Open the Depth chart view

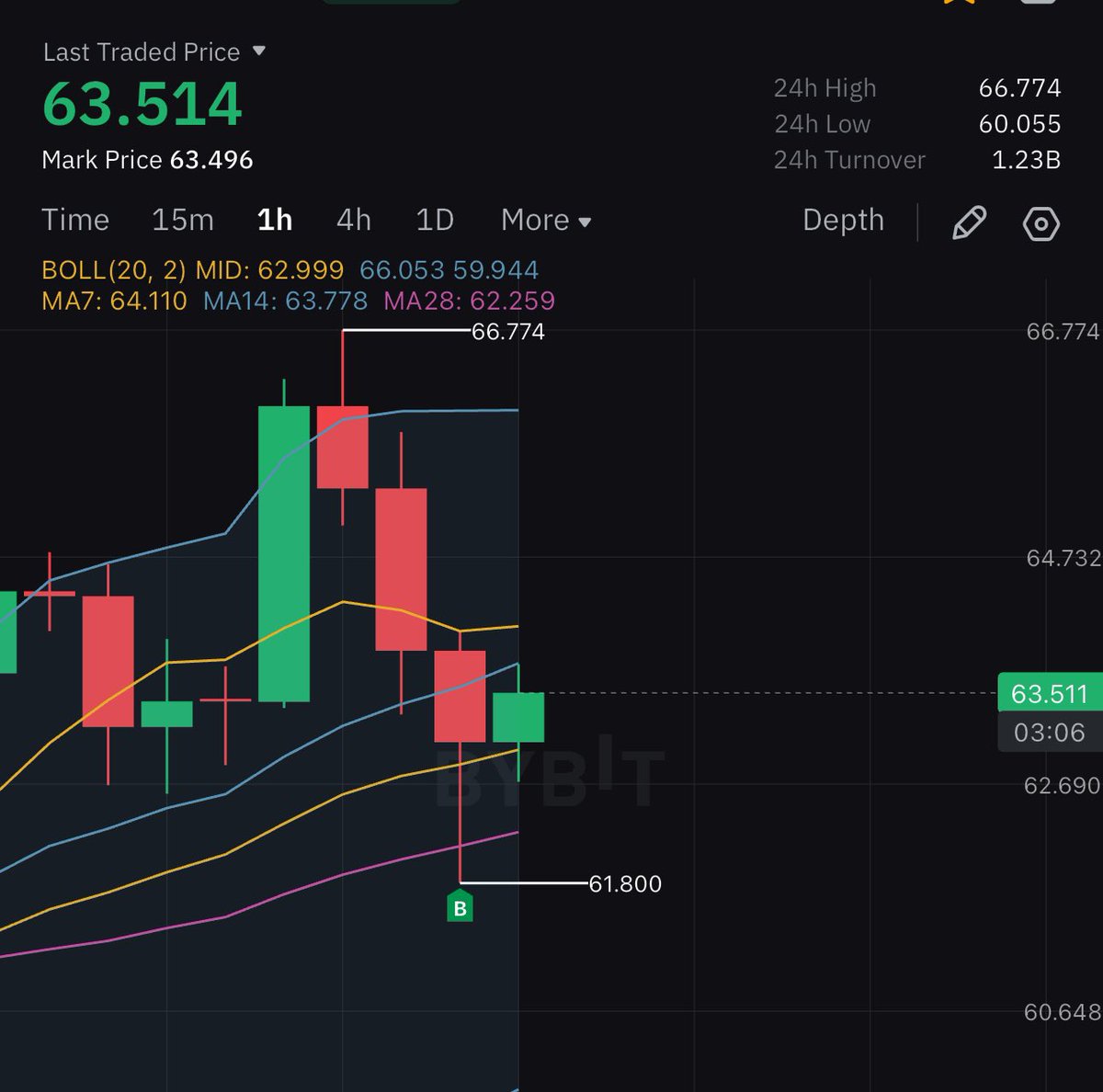843,221
